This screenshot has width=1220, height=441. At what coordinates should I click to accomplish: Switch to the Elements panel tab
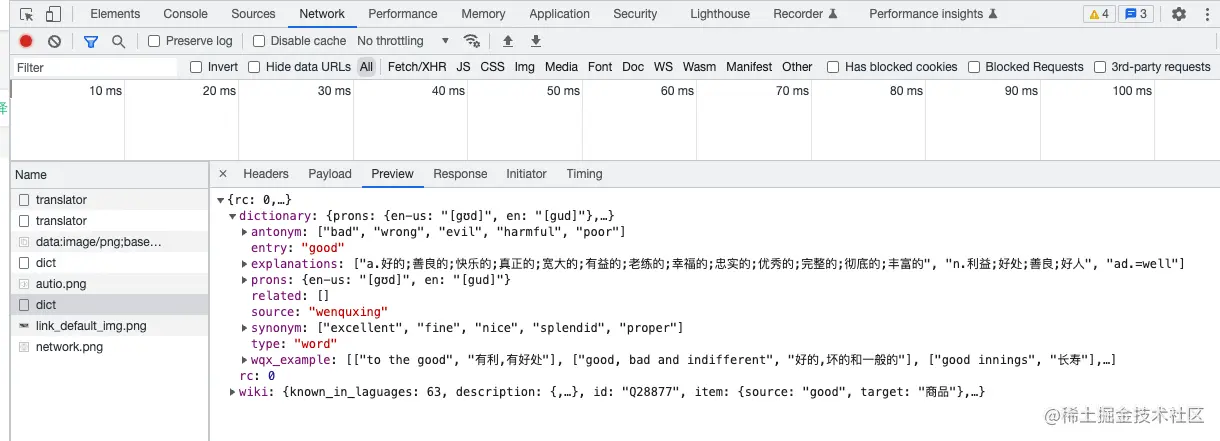coord(115,14)
